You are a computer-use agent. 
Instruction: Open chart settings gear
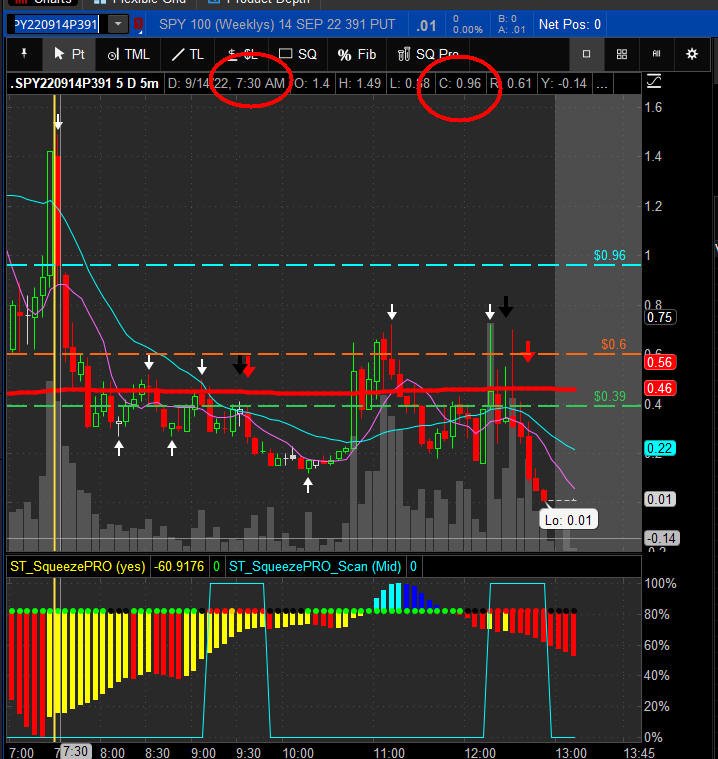click(692, 54)
